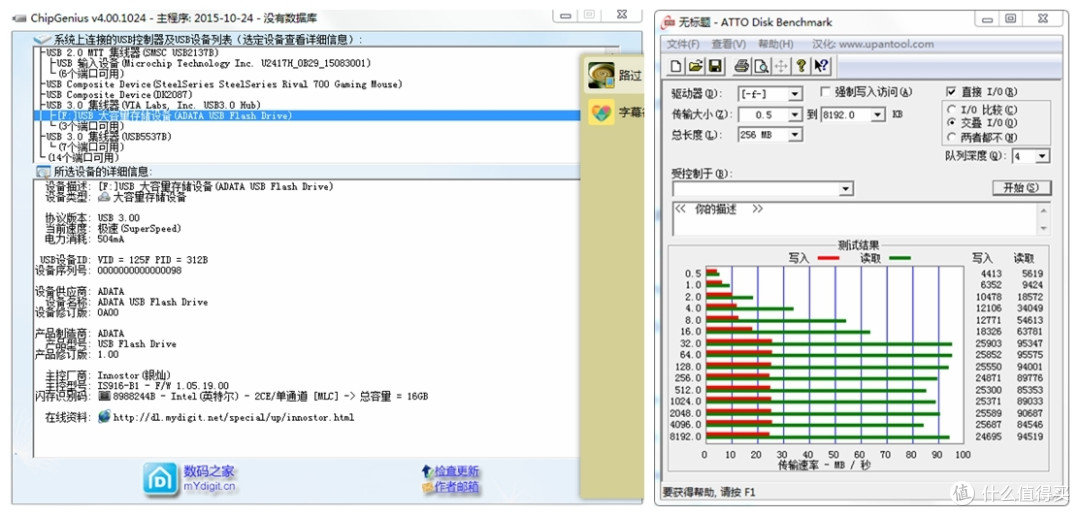Click the 作者邮箱 envelope icon
The height and width of the screenshot is (516, 1080).
point(427,488)
